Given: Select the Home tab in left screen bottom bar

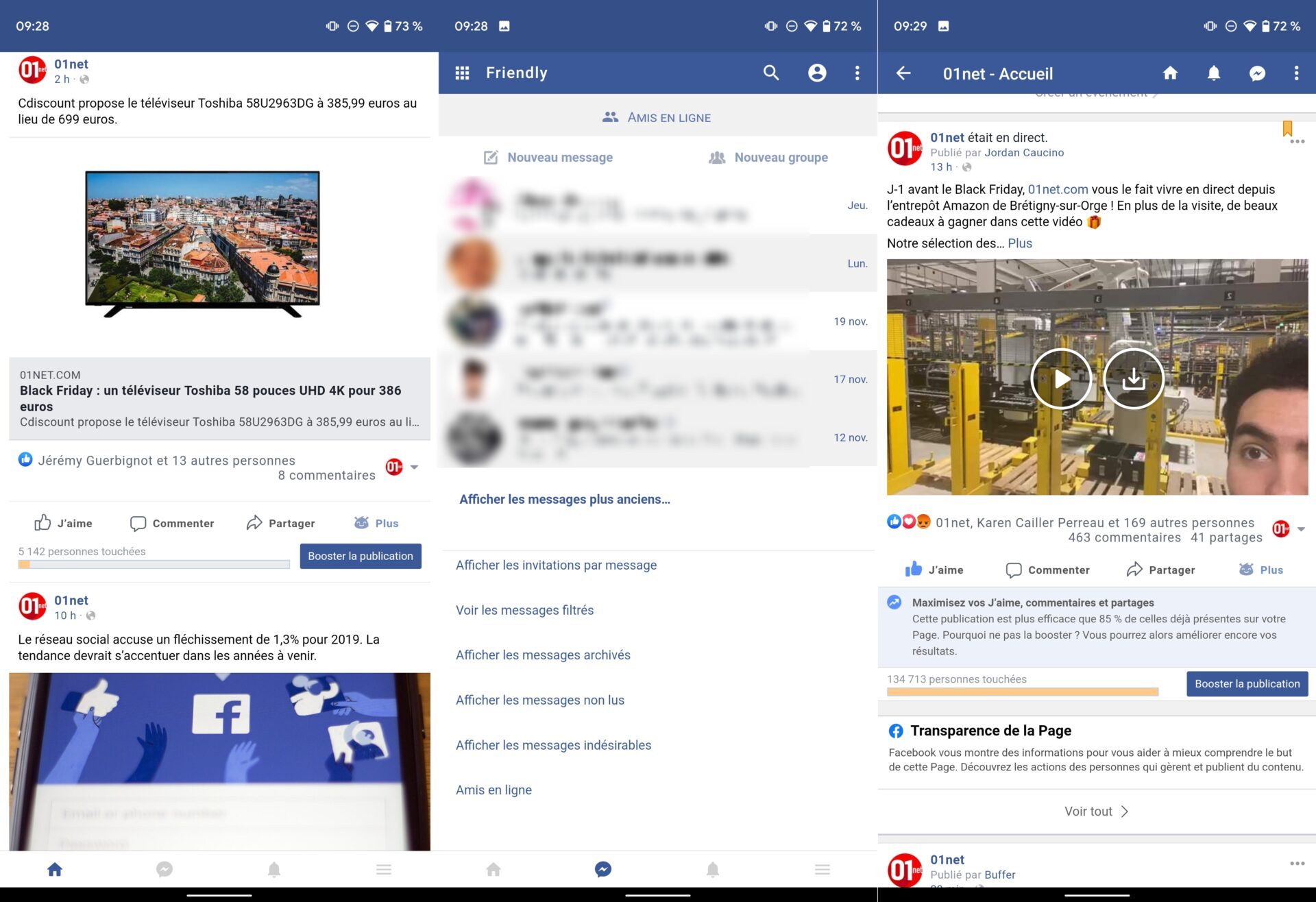Looking at the screenshot, I should [55, 869].
